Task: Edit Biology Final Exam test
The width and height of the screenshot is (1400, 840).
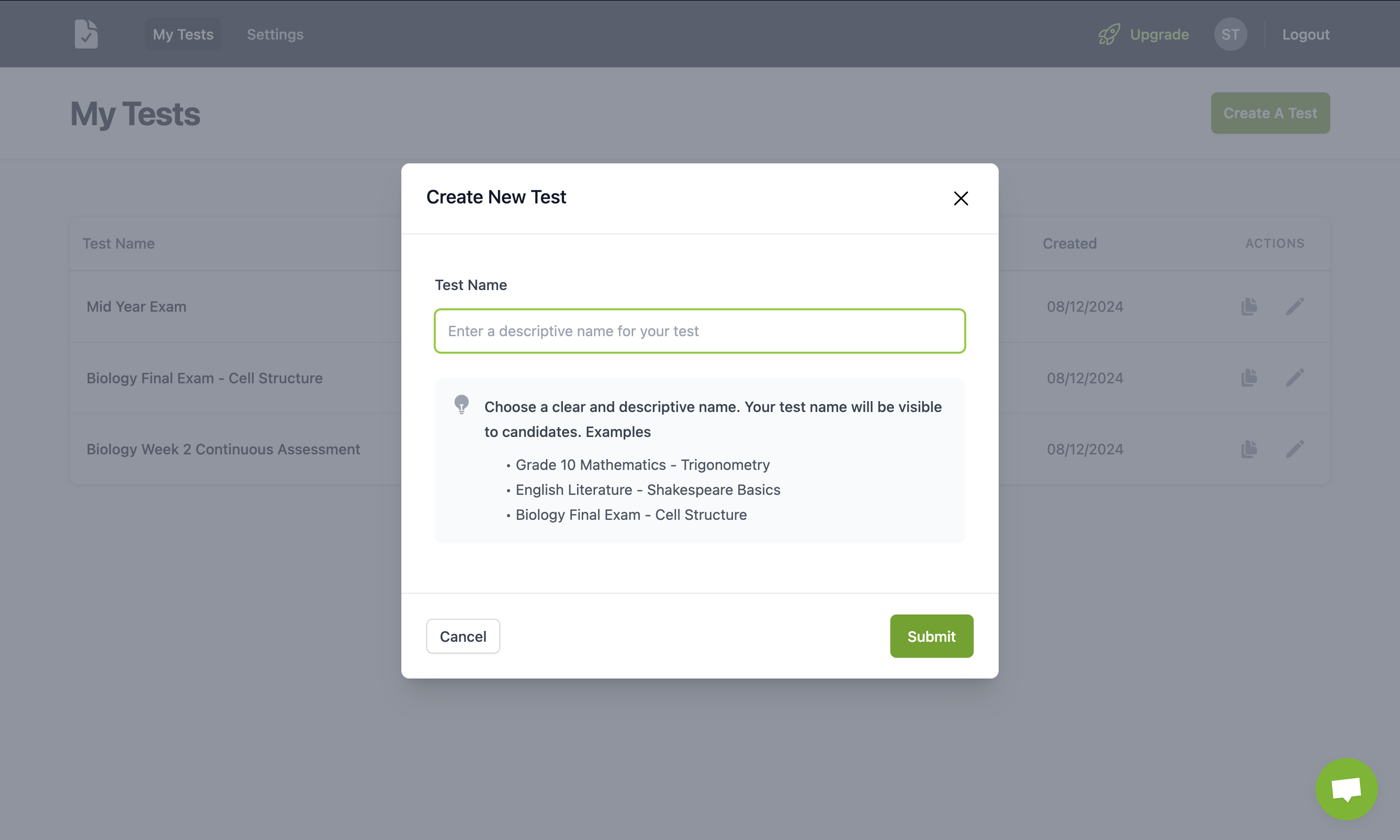Action: (1294, 378)
